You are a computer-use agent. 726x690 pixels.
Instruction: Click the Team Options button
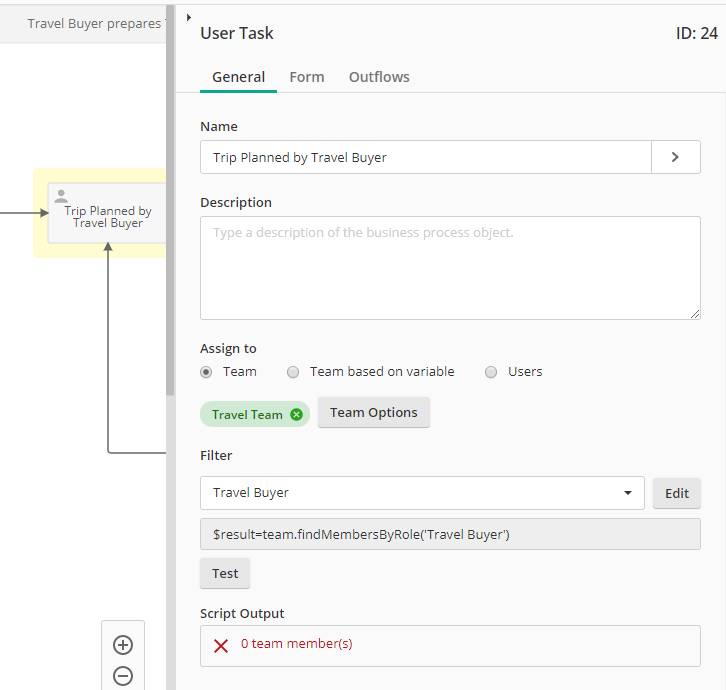coord(373,413)
